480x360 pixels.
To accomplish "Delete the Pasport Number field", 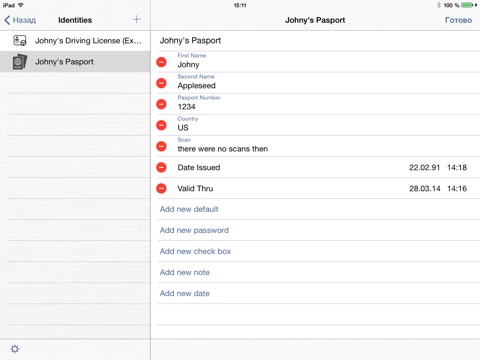I will (x=161, y=104).
